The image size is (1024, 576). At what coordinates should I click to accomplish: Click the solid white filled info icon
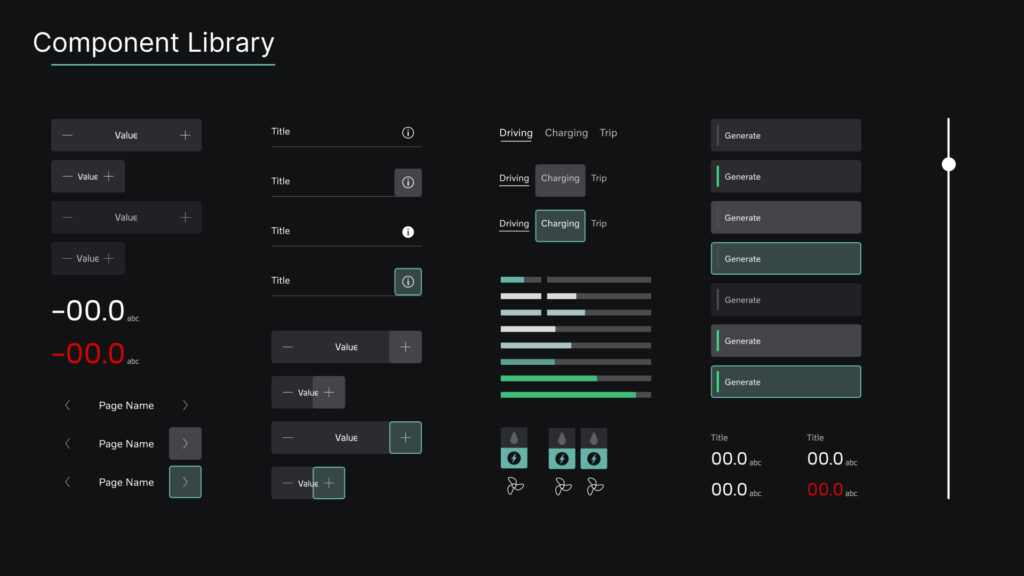(408, 232)
